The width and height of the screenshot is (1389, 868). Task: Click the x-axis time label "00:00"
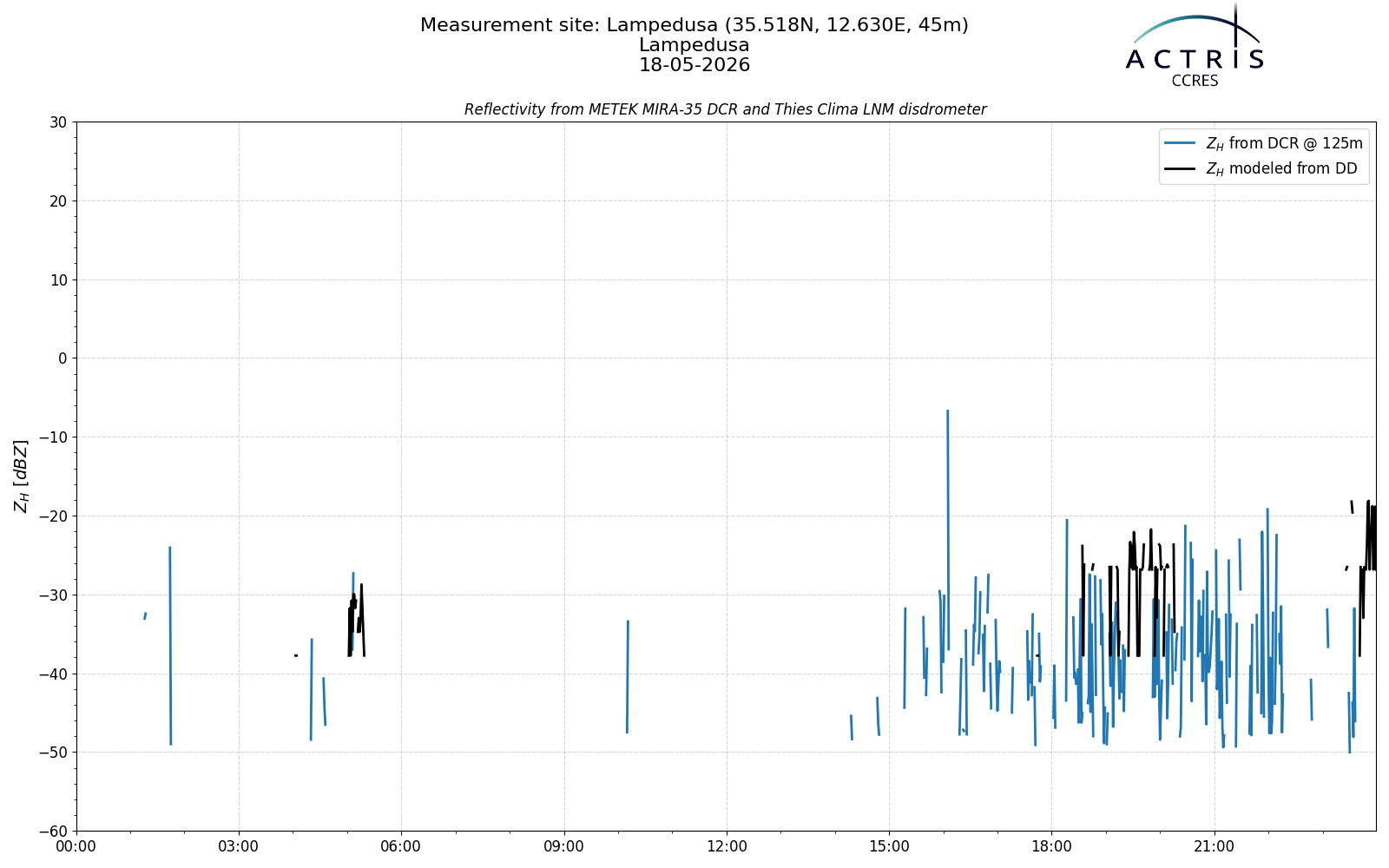tap(76, 846)
